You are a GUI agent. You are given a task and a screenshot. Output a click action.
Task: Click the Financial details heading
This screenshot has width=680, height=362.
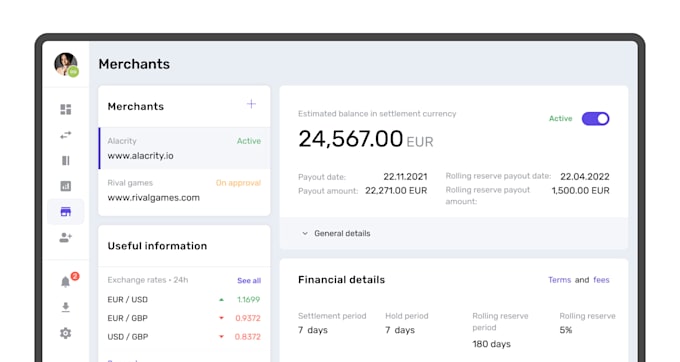341,280
